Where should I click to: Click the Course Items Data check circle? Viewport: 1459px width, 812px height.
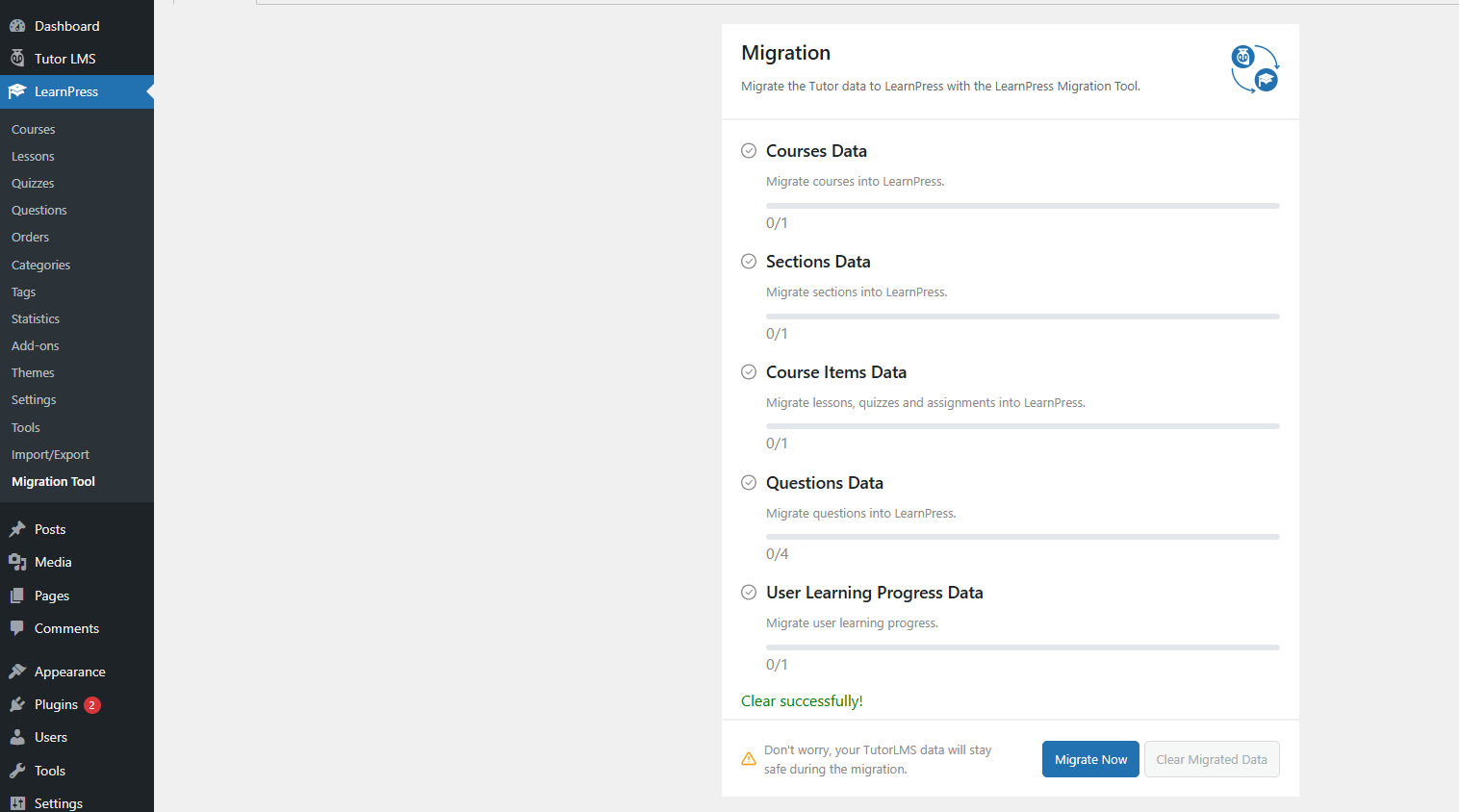tap(749, 371)
